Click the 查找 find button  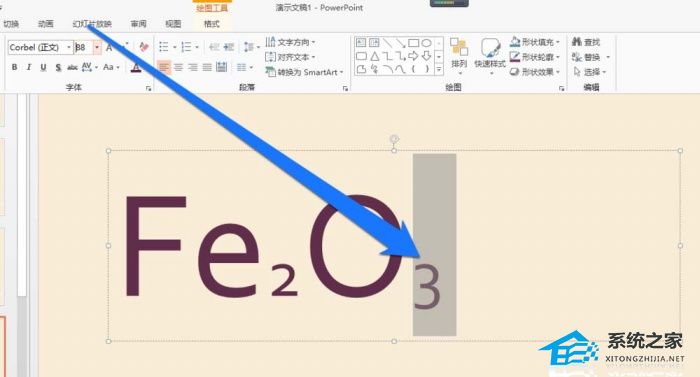tap(586, 42)
